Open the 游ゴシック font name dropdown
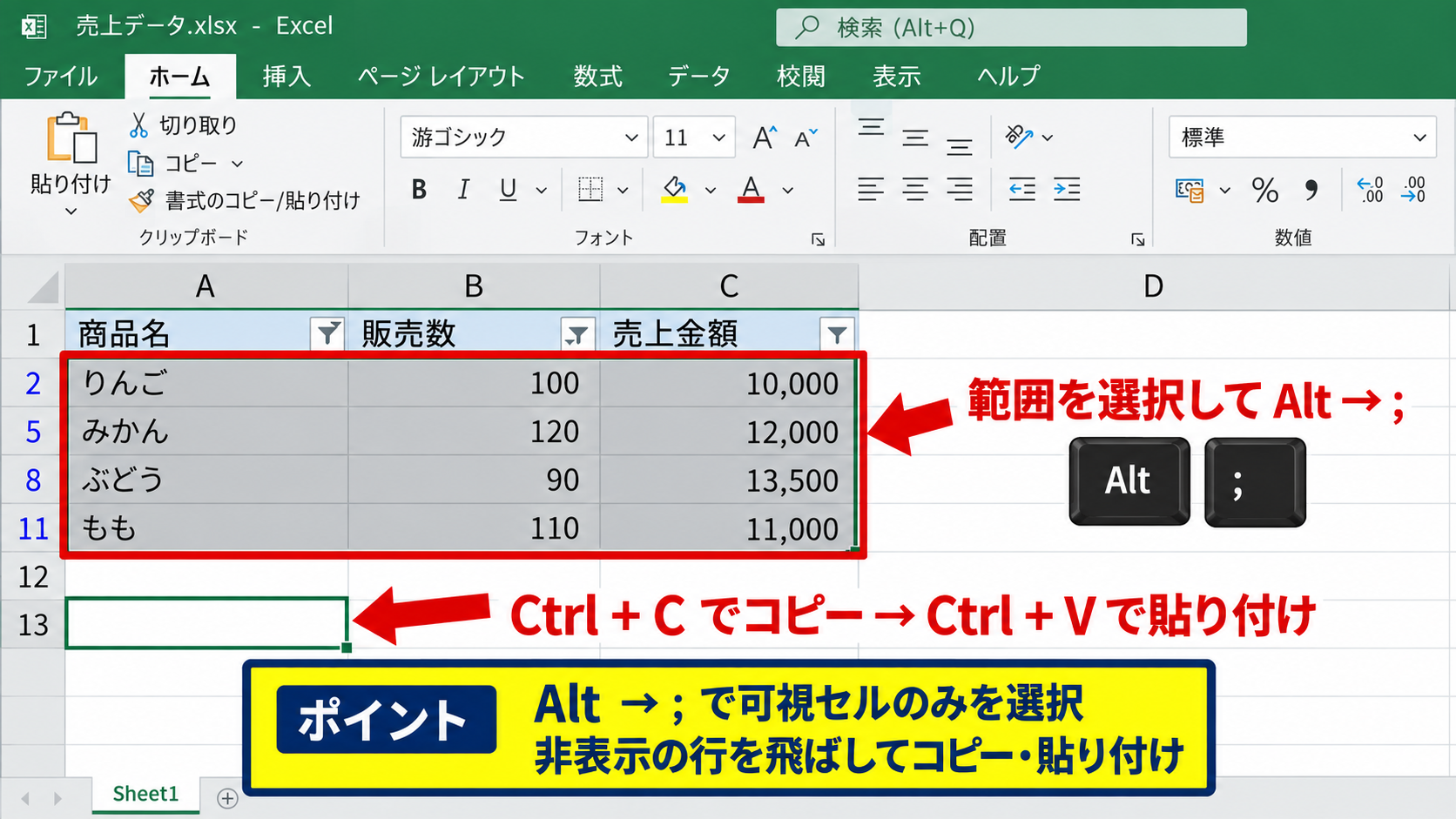 (x=631, y=138)
